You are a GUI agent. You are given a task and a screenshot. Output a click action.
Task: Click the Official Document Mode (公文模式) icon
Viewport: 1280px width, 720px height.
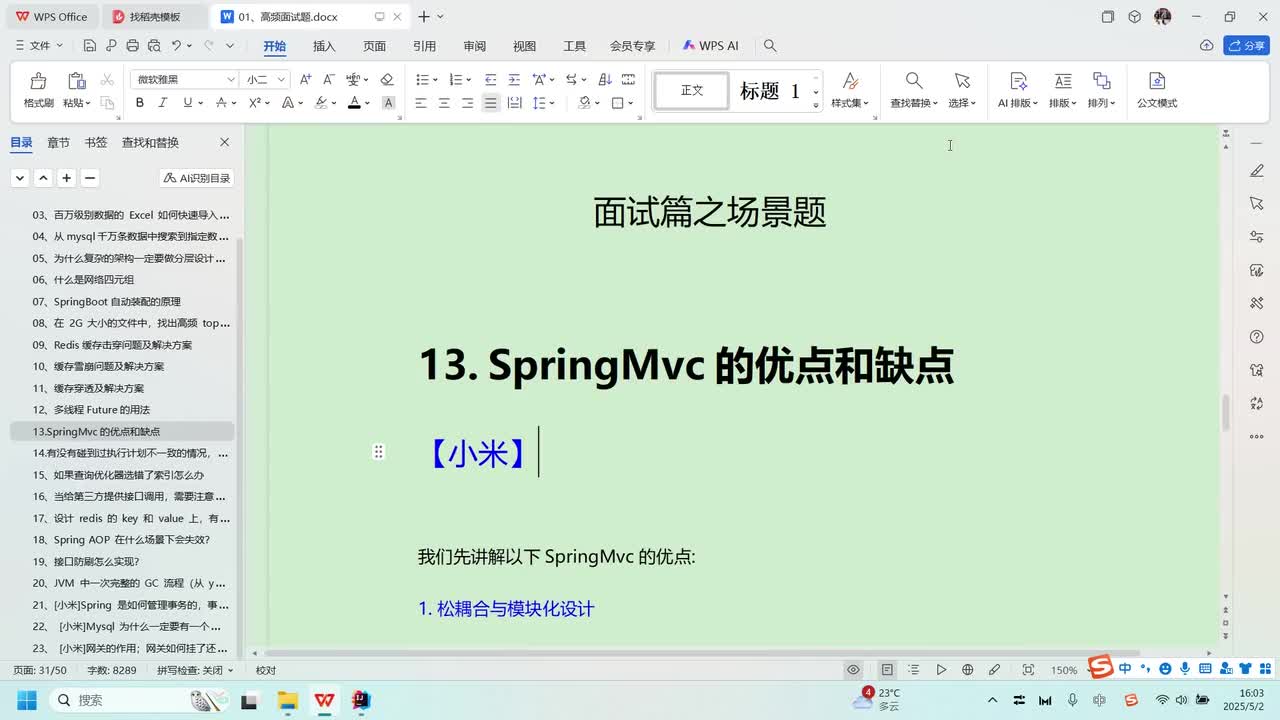click(x=1157, y=81)
